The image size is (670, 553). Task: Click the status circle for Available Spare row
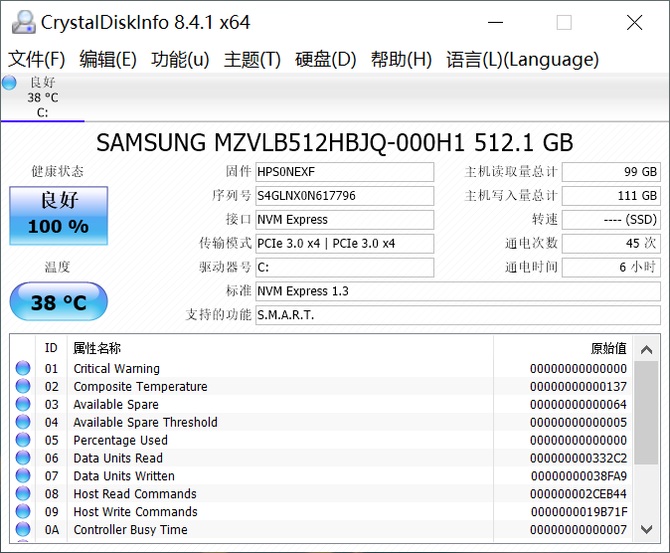pos(23,404)
